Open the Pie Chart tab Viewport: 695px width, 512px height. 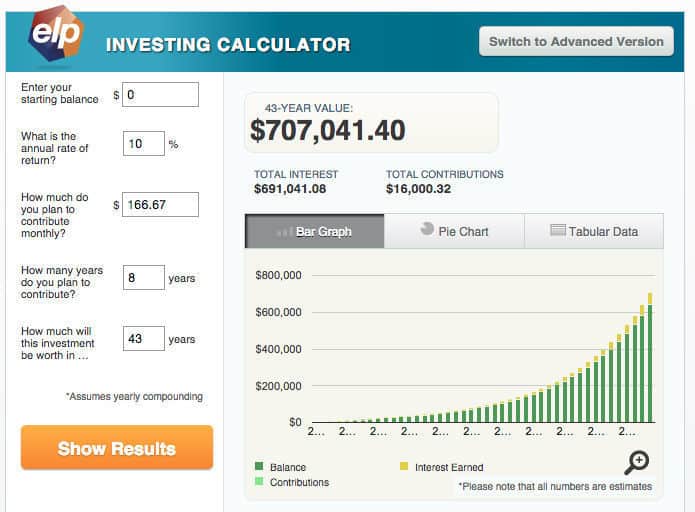[x=453, y=231]
